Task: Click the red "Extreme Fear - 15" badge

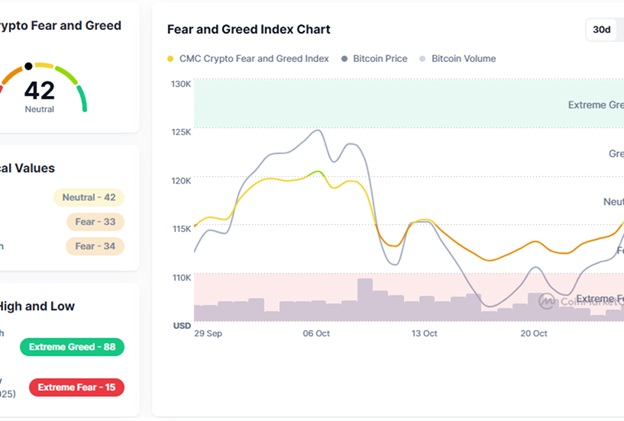Action: coord(76,387)
